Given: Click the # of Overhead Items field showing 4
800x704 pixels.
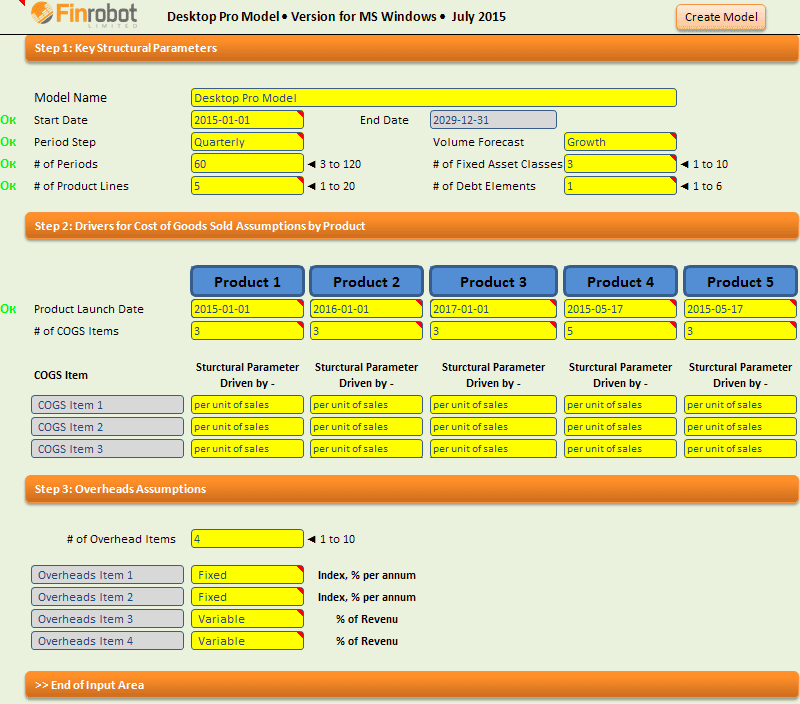Looking at the screenshot, I should (x=247, y=538).
